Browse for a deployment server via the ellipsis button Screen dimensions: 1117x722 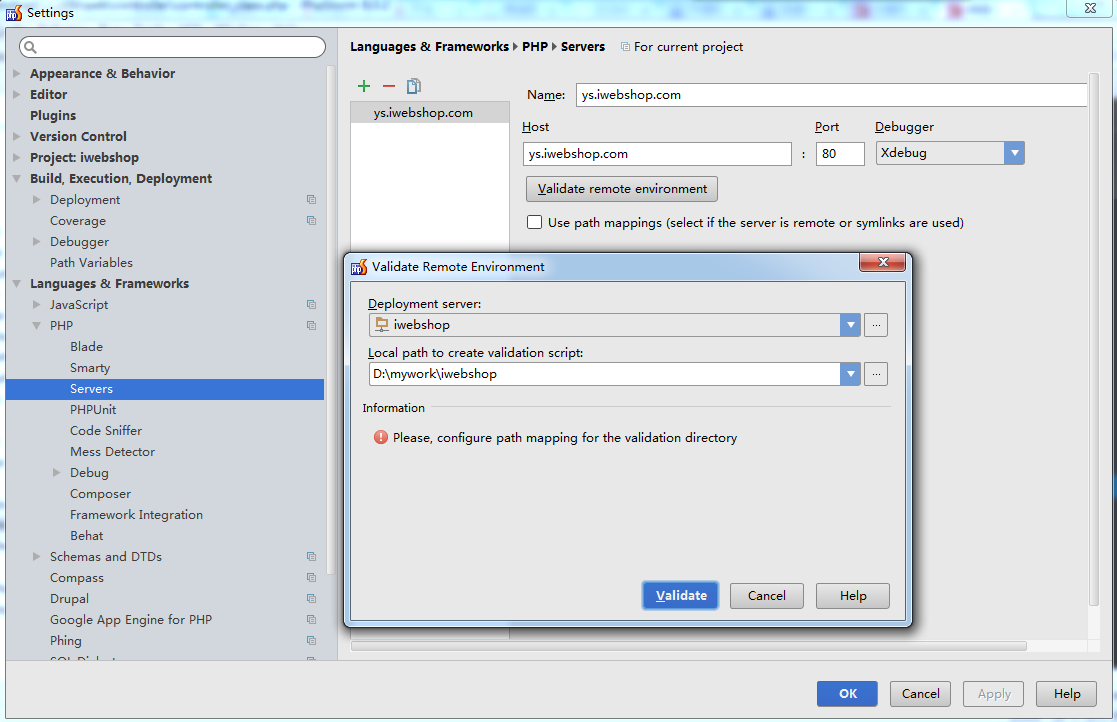point(876,324)
